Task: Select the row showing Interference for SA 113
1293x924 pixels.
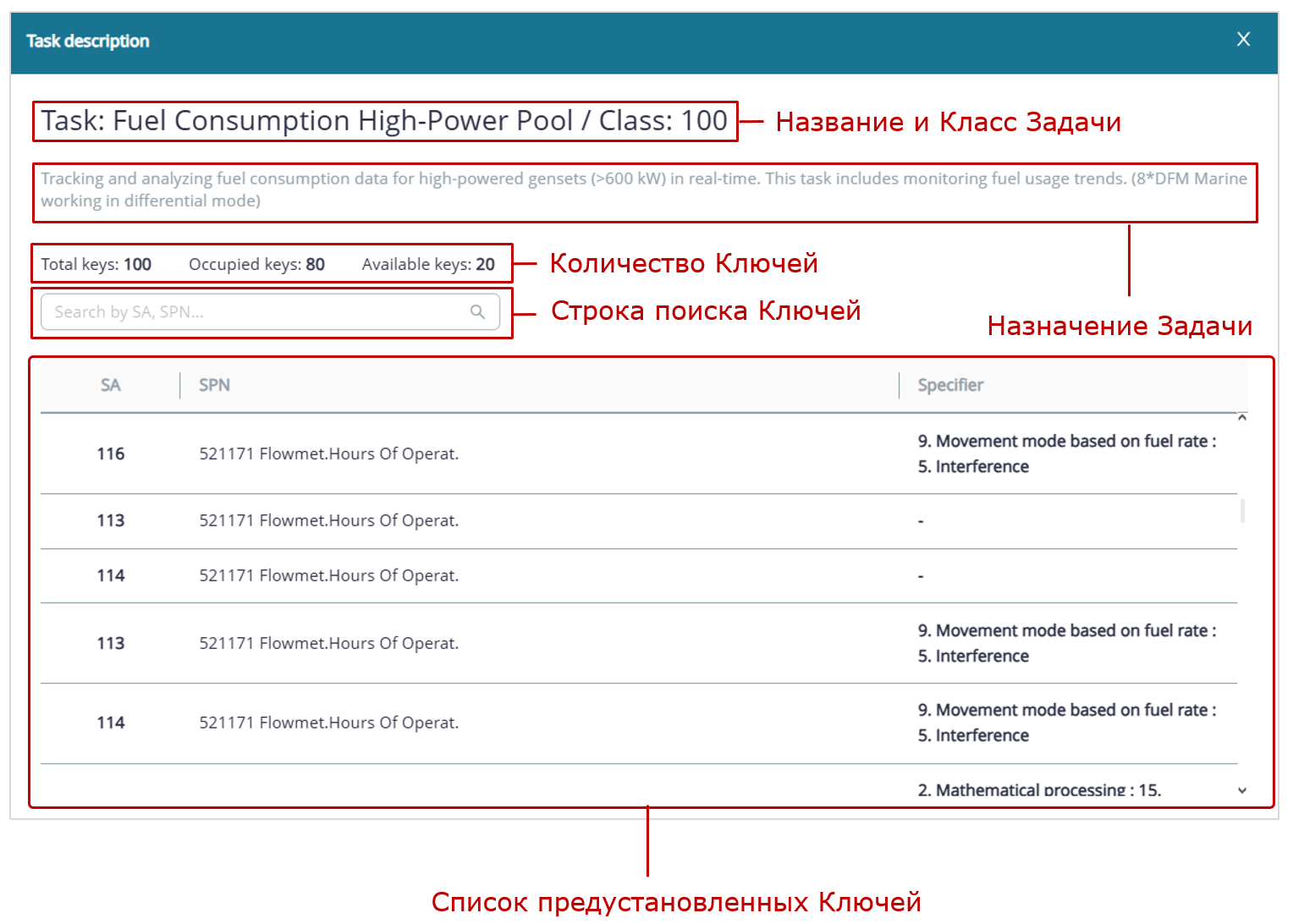Action: 508,643
